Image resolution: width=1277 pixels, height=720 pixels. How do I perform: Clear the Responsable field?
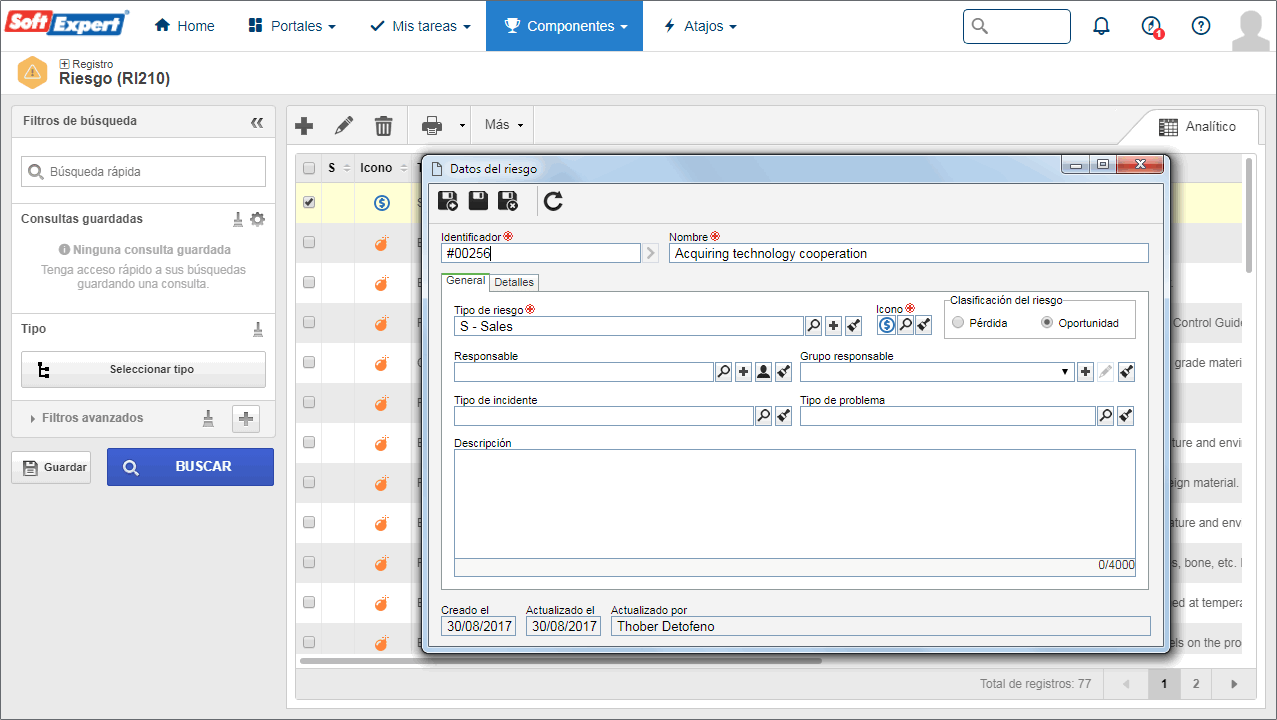tap(784, 372)
